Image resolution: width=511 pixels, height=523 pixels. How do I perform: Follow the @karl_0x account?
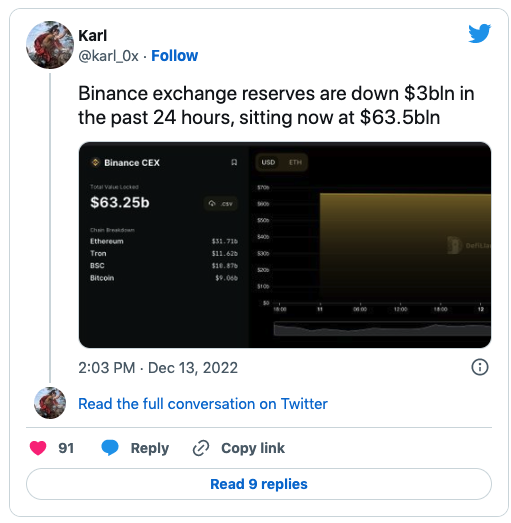tap(174, 56)
